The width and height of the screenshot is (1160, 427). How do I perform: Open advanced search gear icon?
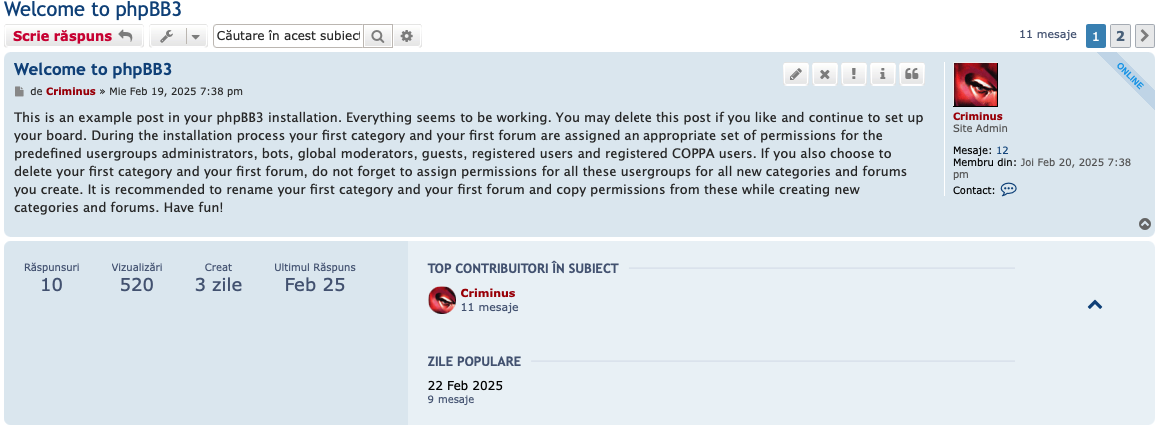coord(406,36)
